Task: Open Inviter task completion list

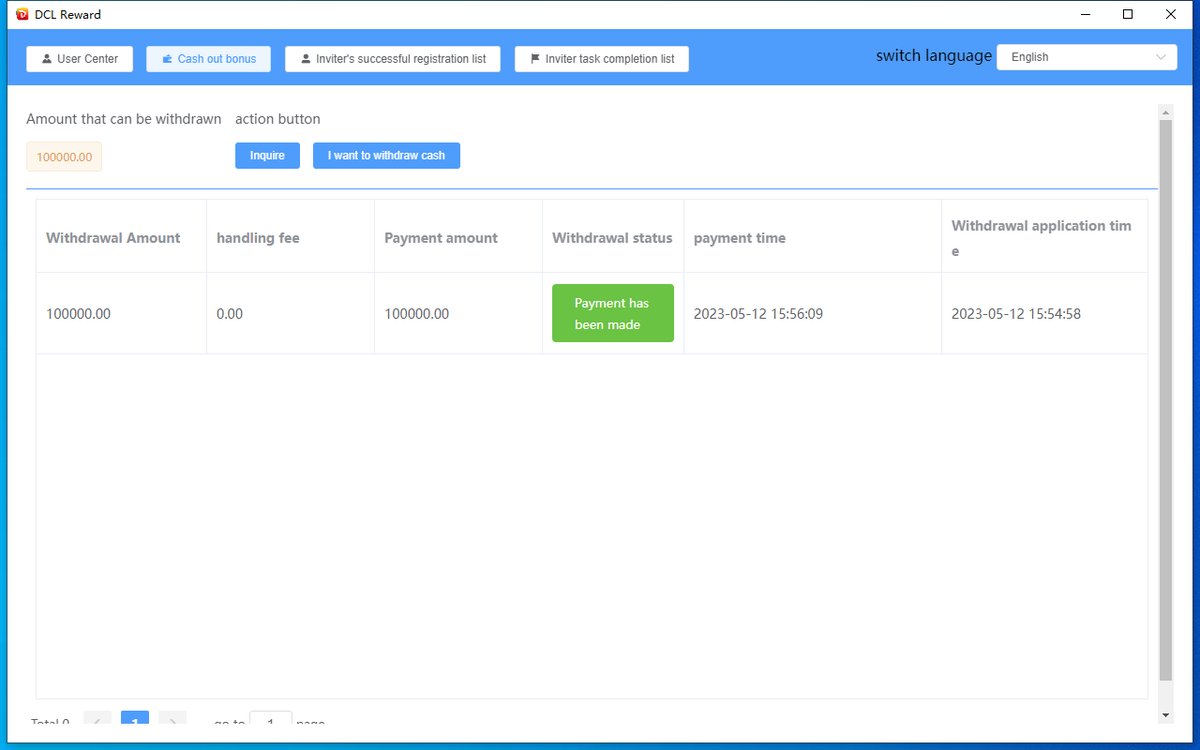Action: click(x=602, y=59)
